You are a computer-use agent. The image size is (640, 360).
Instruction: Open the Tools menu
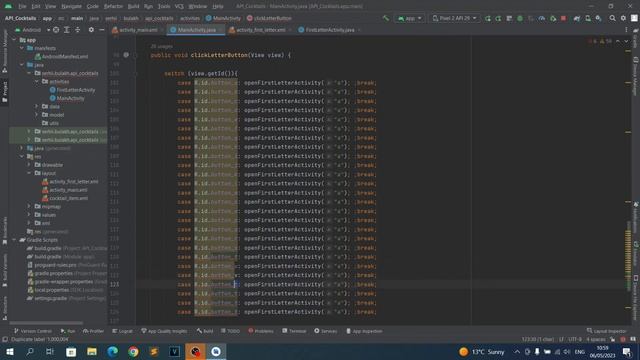click(164, 6)
